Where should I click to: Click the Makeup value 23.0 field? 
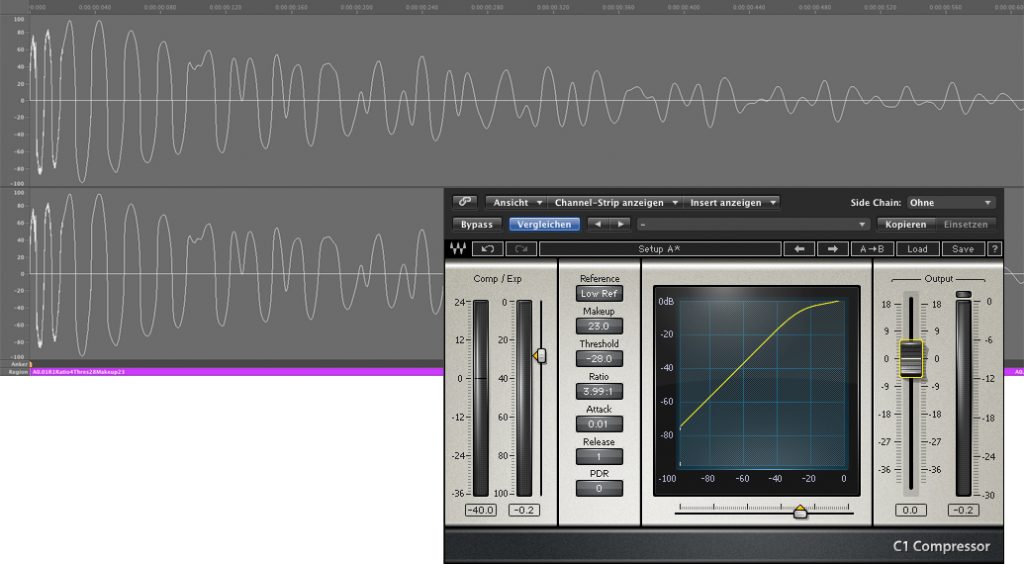[599, 326]
